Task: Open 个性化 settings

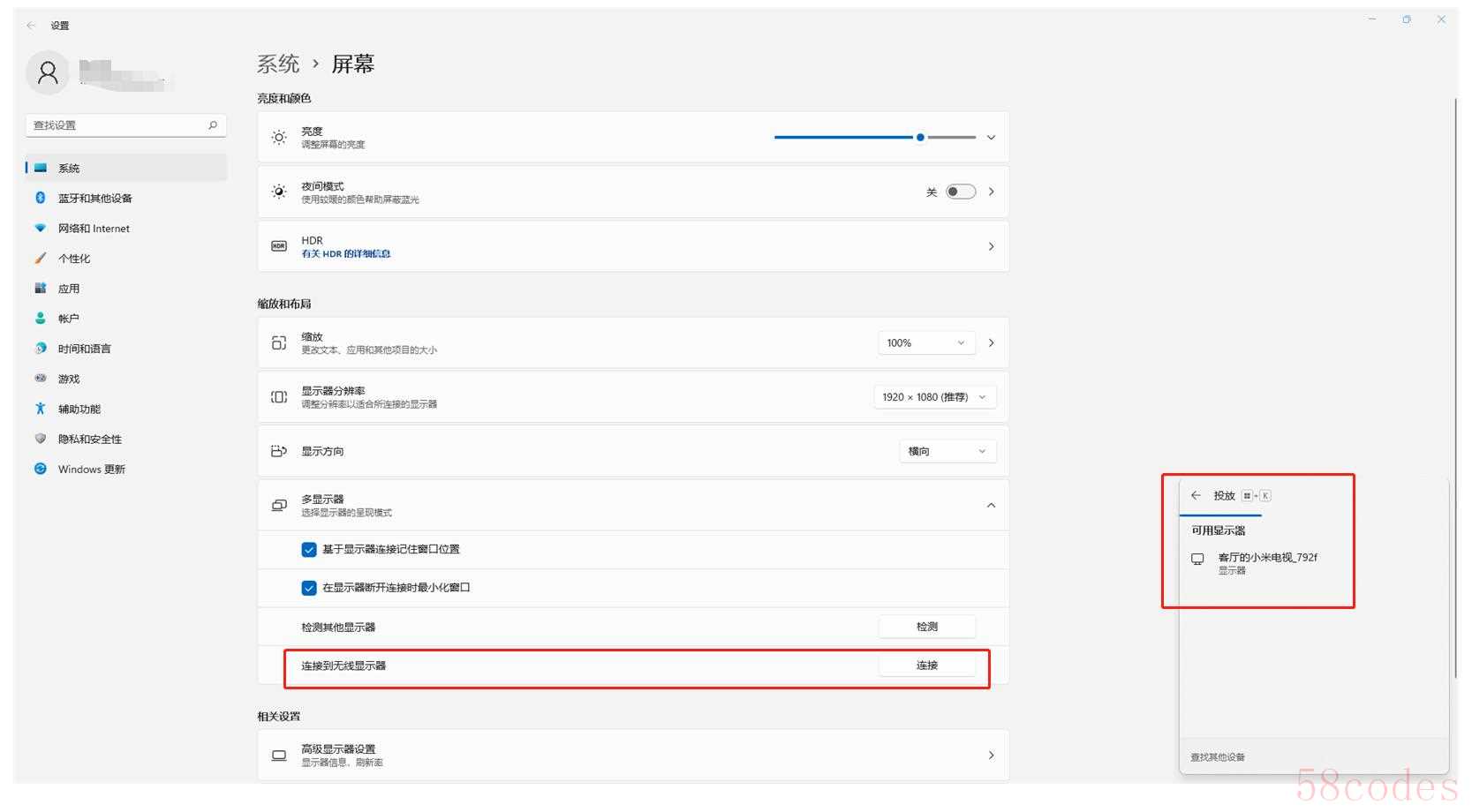Action: (126, 258)
